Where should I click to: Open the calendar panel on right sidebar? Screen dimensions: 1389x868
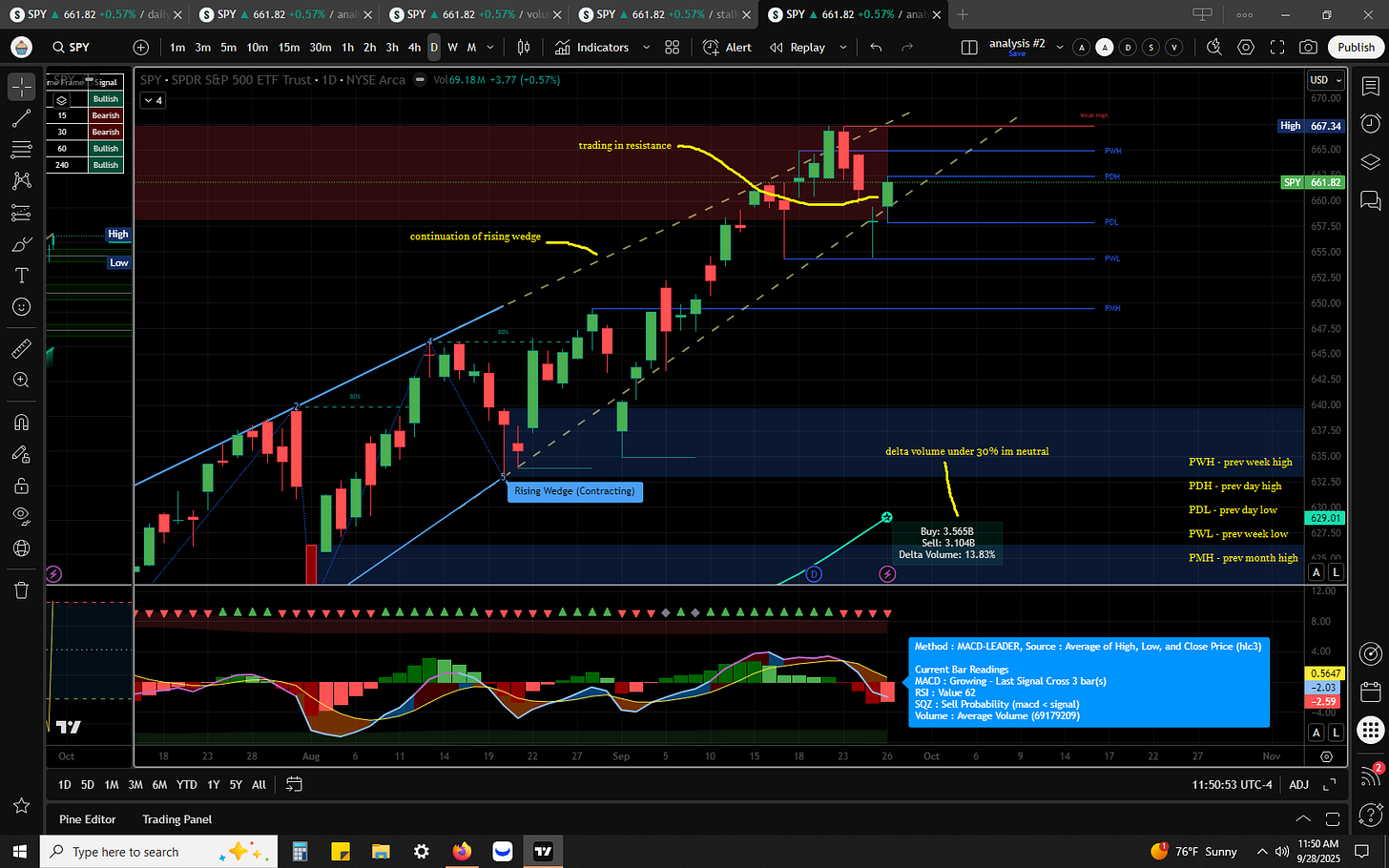tap(1371, 692)
